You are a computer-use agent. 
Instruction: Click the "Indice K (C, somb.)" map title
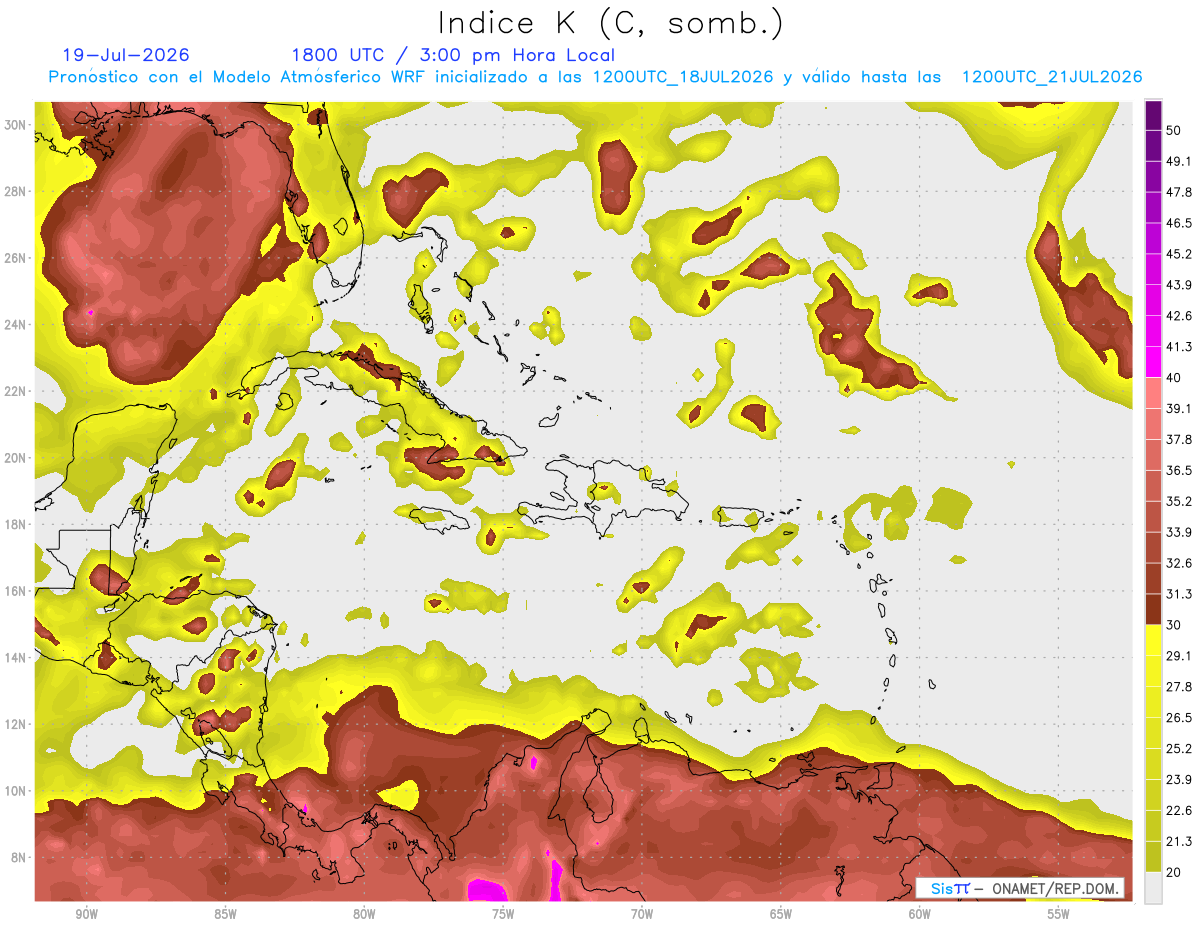pos(611,22)
